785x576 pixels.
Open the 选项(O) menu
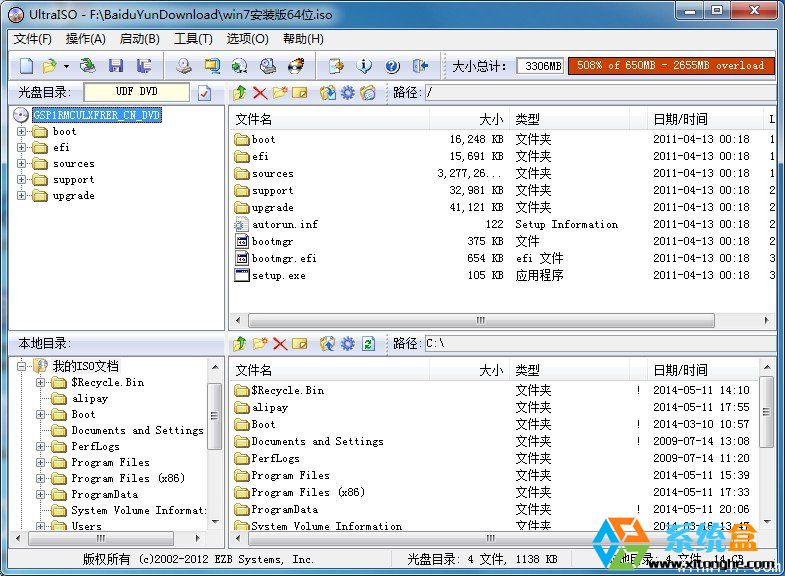pyautogui.click(x=247, y=39)
